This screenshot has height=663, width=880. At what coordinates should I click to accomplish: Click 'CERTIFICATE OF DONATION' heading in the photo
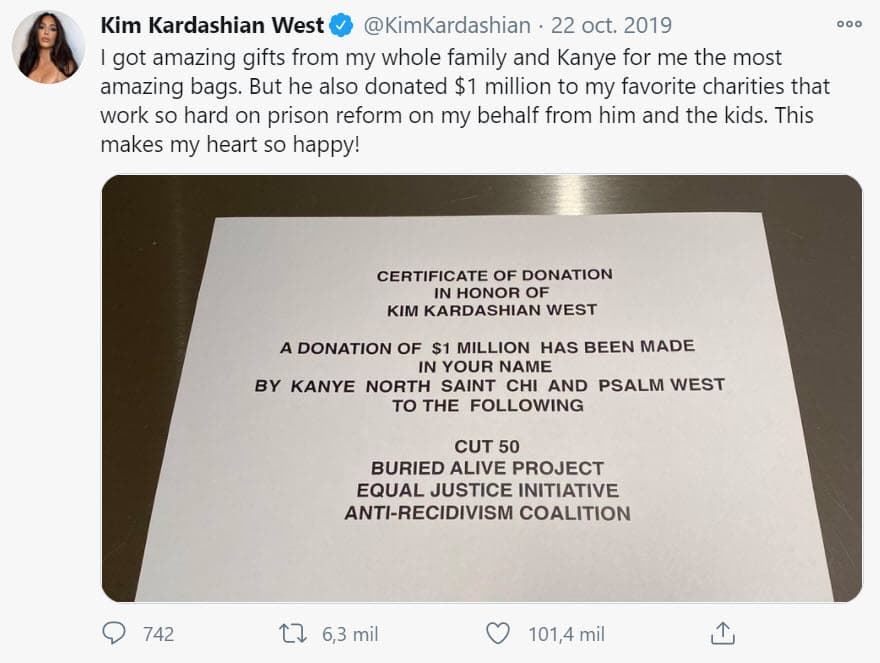[494, 274]
